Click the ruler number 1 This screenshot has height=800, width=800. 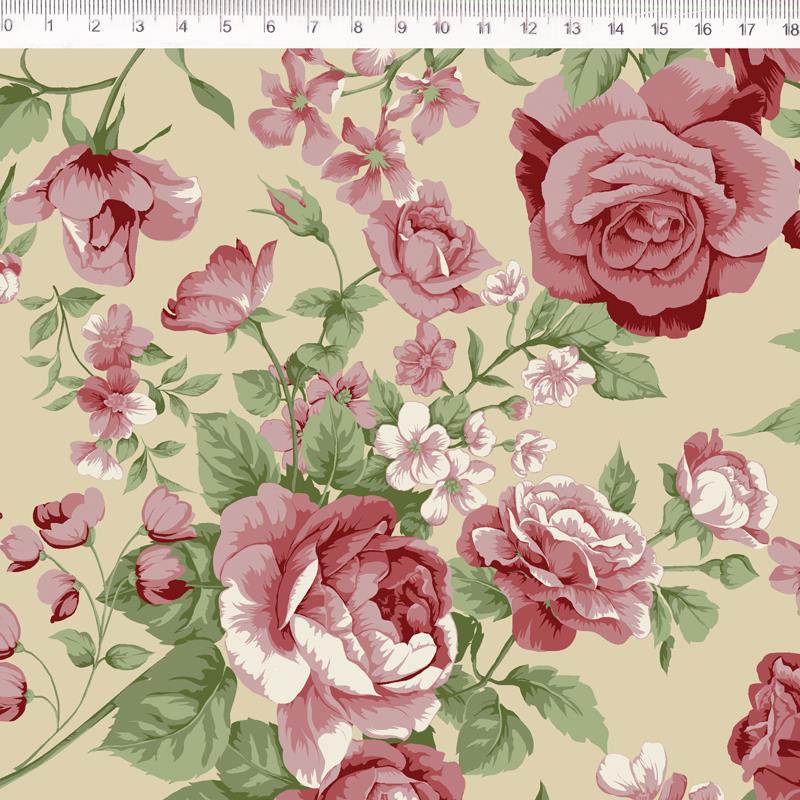click(x=49, y=26)
